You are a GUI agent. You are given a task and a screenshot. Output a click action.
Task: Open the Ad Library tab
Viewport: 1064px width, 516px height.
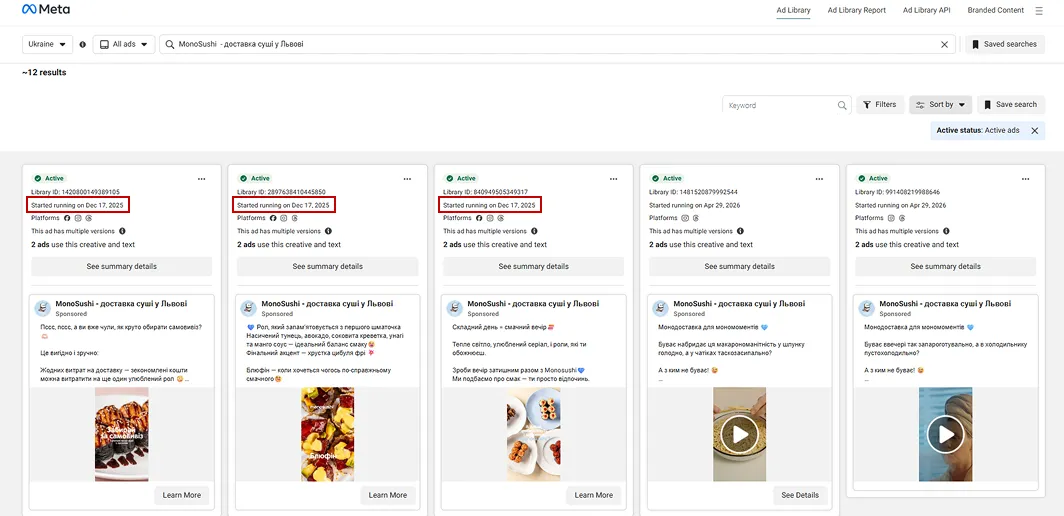pos(793,10)
